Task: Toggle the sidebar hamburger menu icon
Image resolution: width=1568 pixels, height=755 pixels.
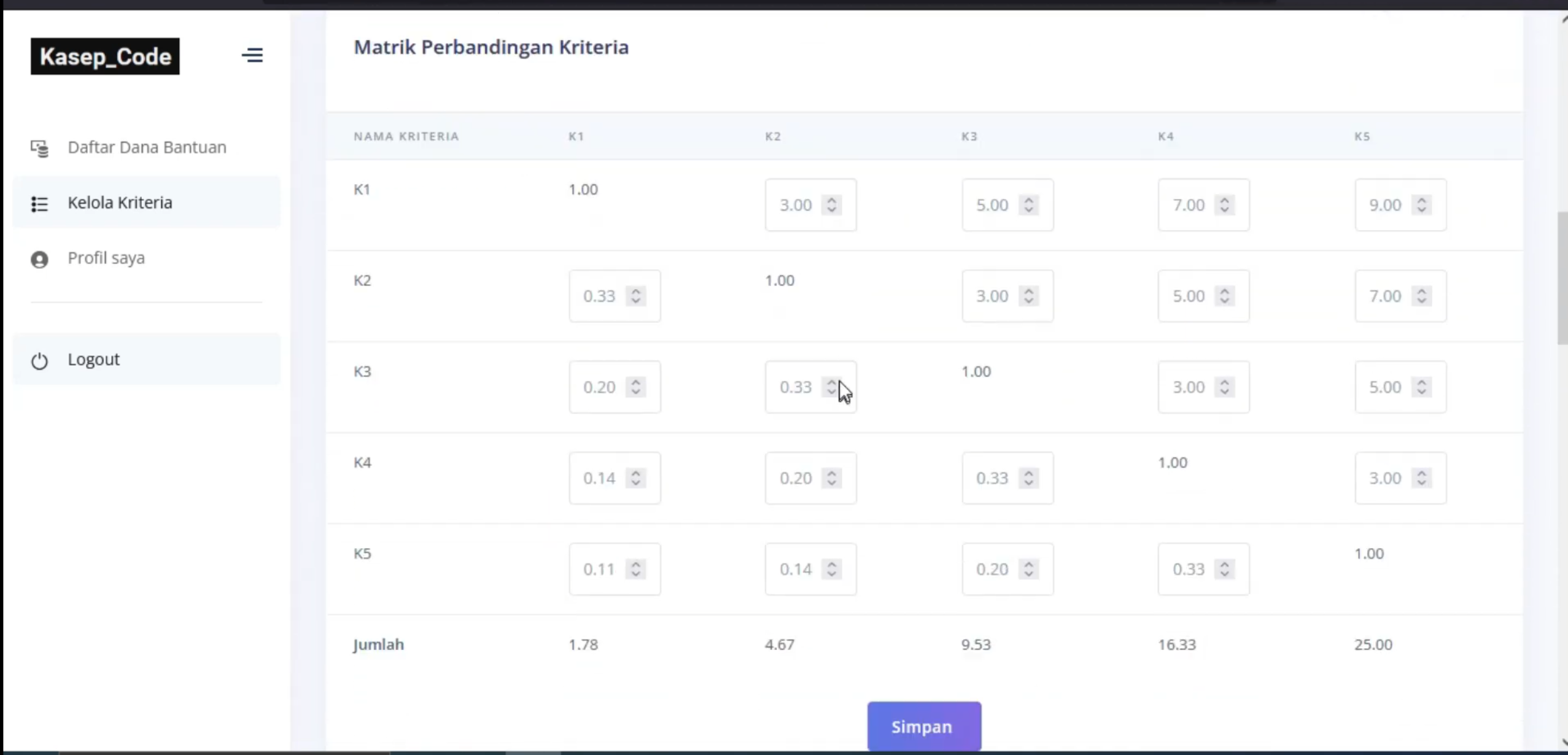Action: pos(252,55)
